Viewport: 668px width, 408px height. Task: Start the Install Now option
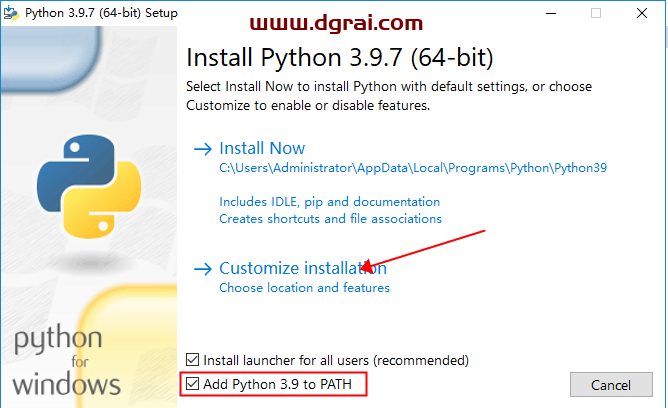tap(262, 148)
